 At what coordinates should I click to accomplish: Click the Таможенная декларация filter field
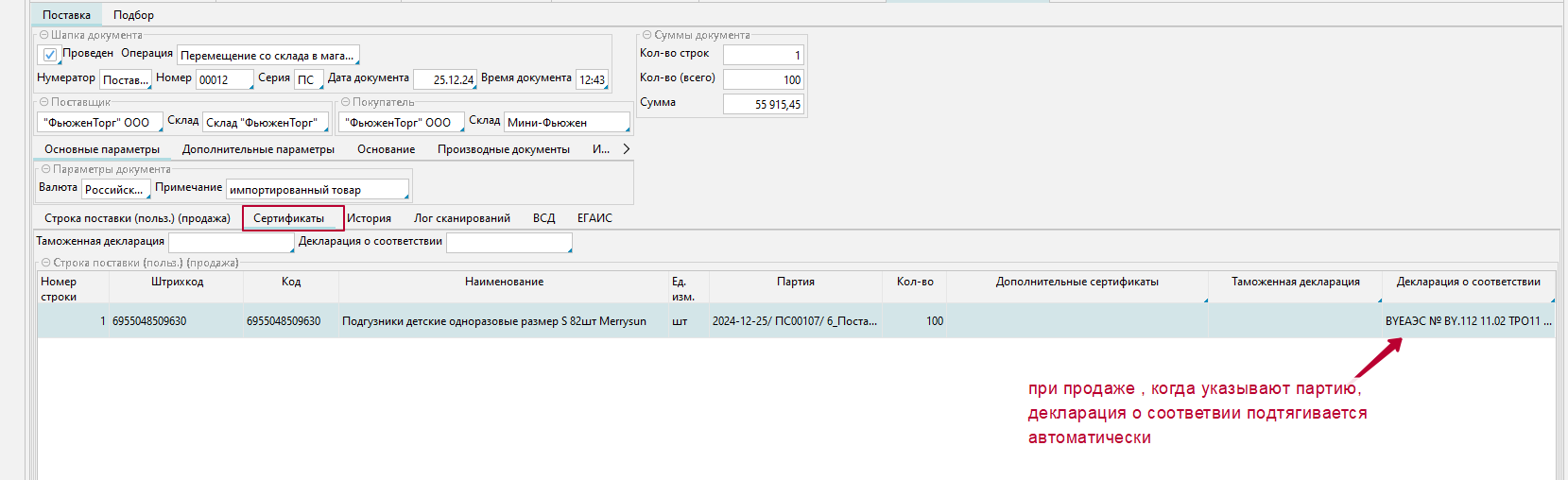[231, 243]
